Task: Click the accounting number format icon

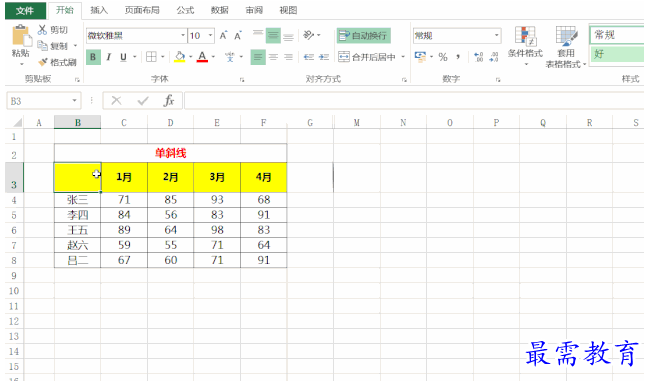Action: click(420, 57)
